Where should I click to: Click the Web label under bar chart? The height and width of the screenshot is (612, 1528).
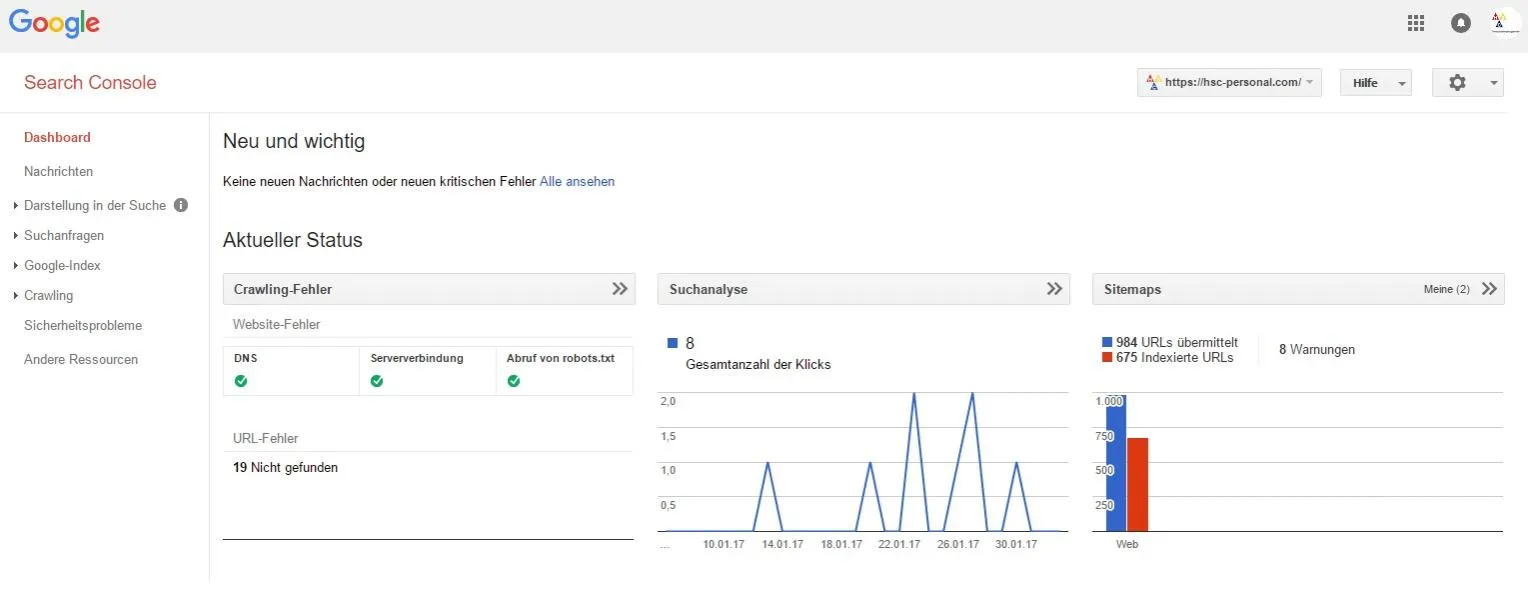1127,544
